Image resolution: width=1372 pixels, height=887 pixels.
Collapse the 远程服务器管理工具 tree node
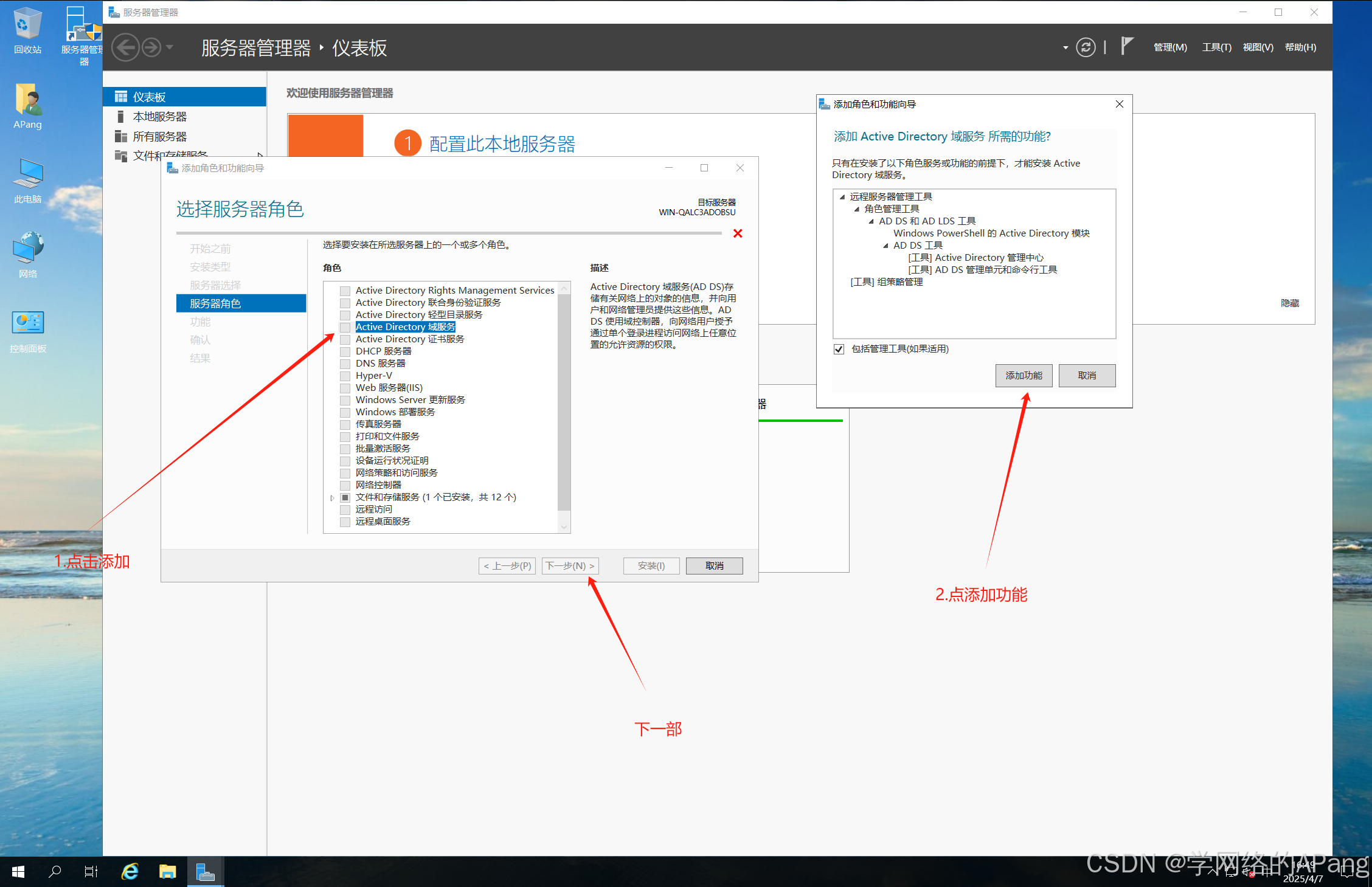click(842, 197)
